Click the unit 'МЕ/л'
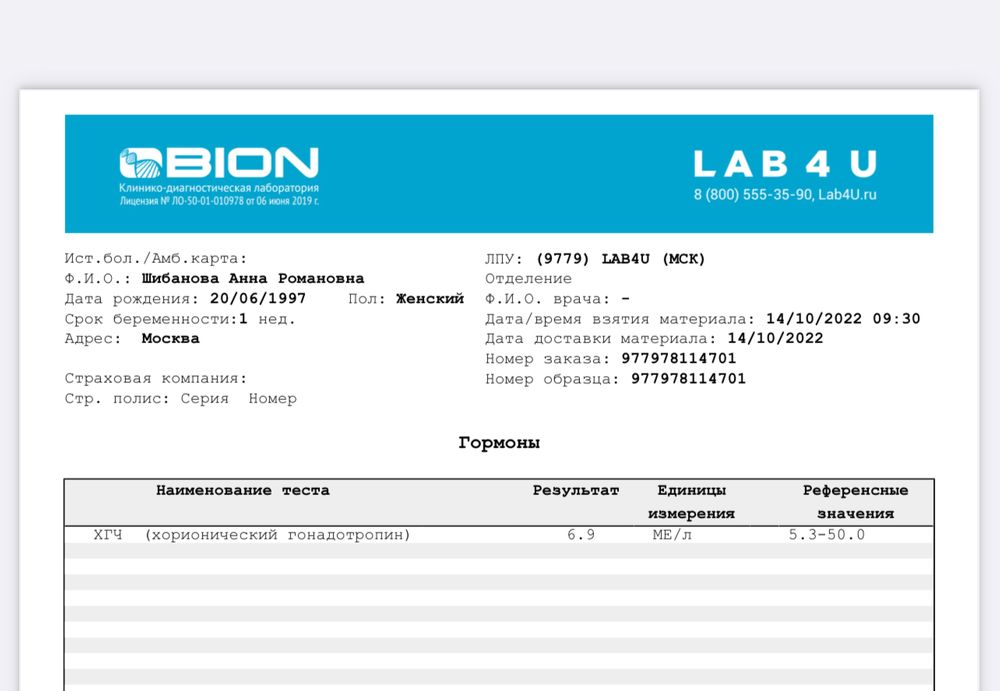 pyautogui.click(x=672, y=535)
